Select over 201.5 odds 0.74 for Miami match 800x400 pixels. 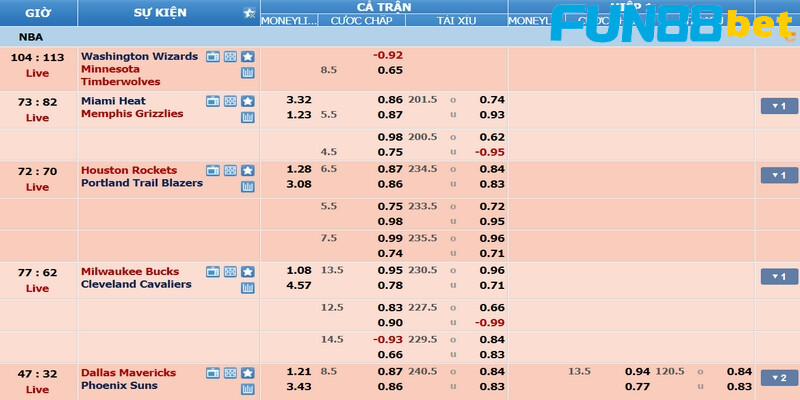[492, 99]
